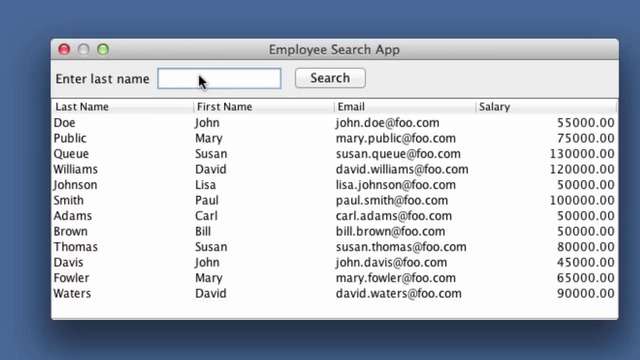
Task: Select the 'Williams' last name cell
Action: [x=76, y=169]
